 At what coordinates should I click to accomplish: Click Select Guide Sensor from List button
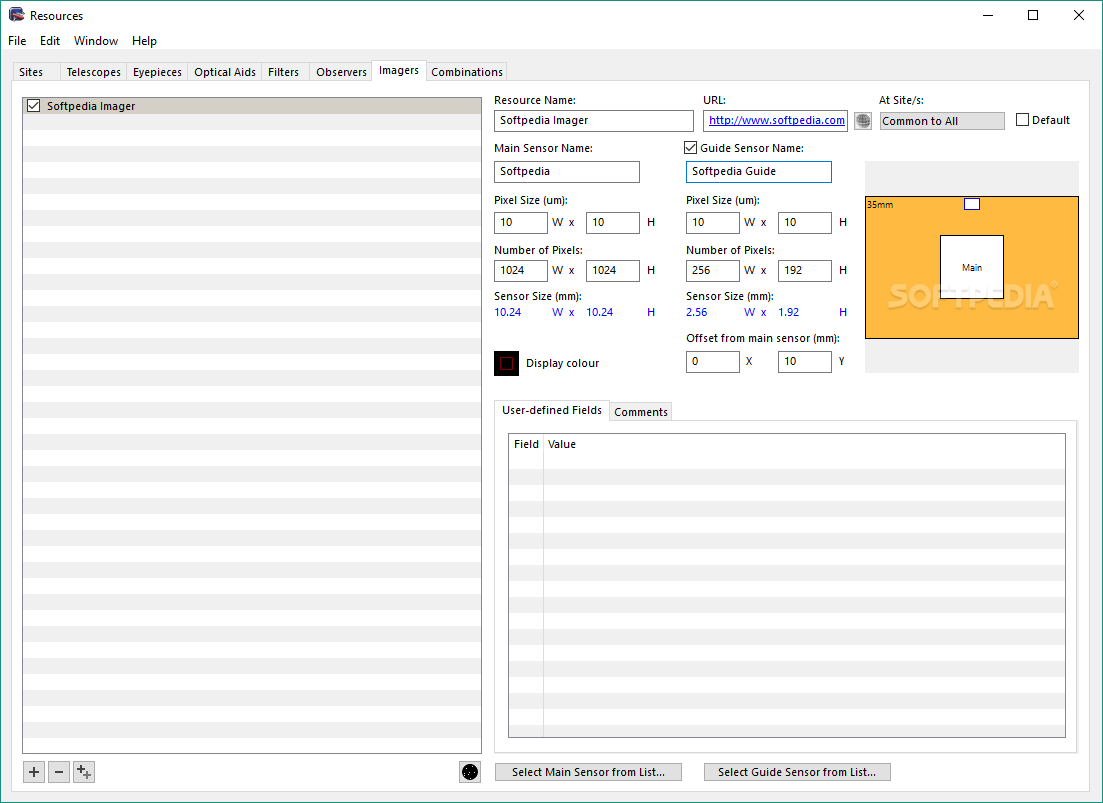pyautogui.click(x=797, y=772)
